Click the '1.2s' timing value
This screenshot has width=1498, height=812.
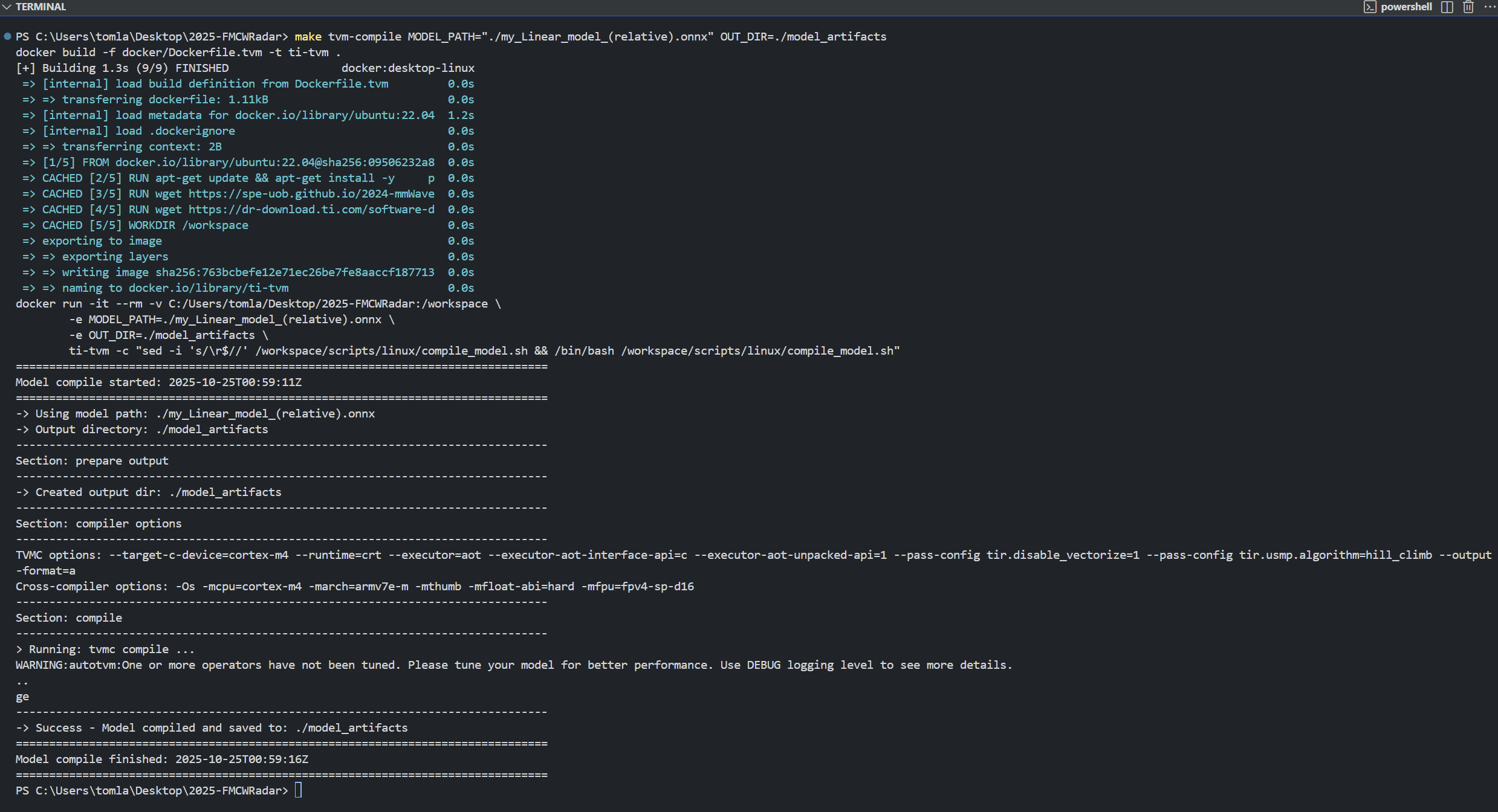click(x=461, y=115)
